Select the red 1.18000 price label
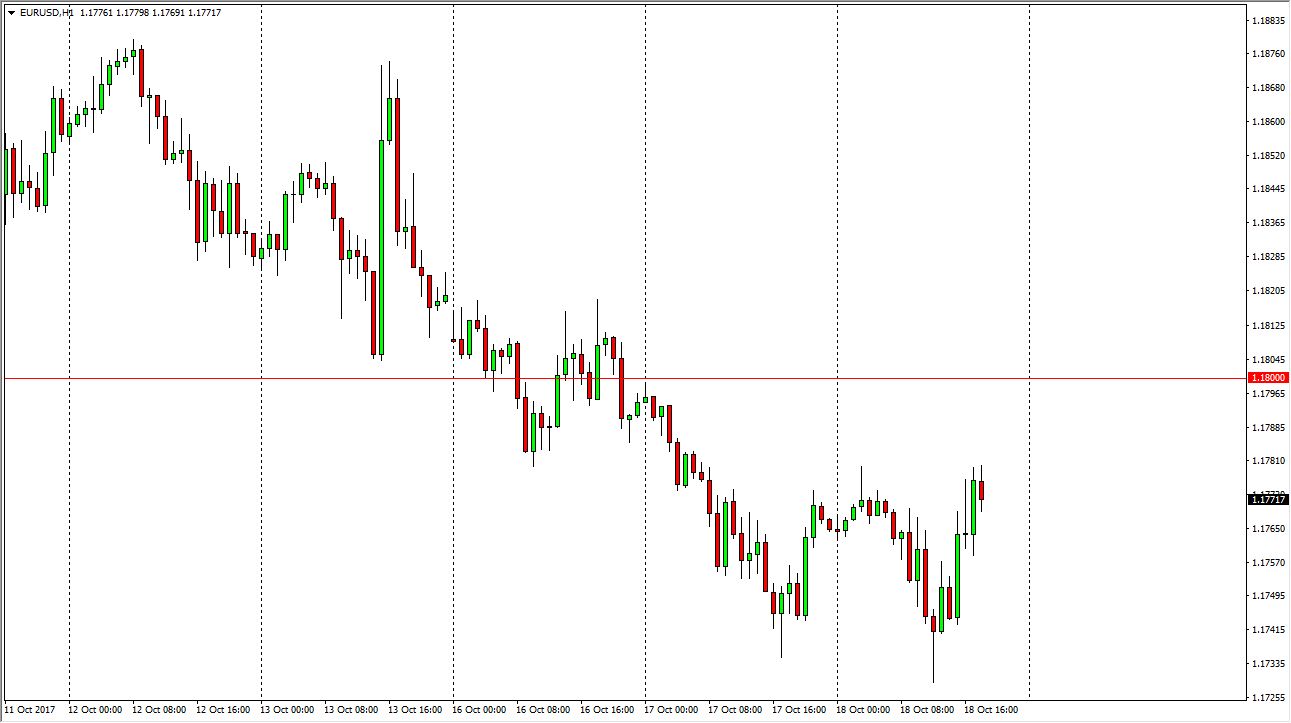This screenshot has width=1291, height=723. 1268,378
